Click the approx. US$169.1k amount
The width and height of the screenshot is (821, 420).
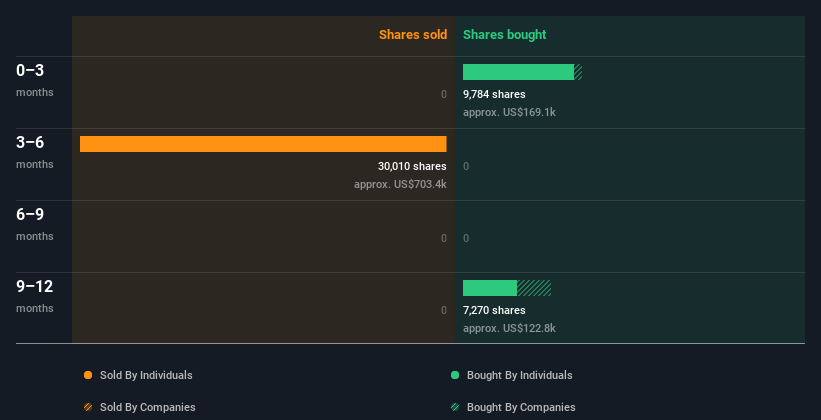pos(509,112)
